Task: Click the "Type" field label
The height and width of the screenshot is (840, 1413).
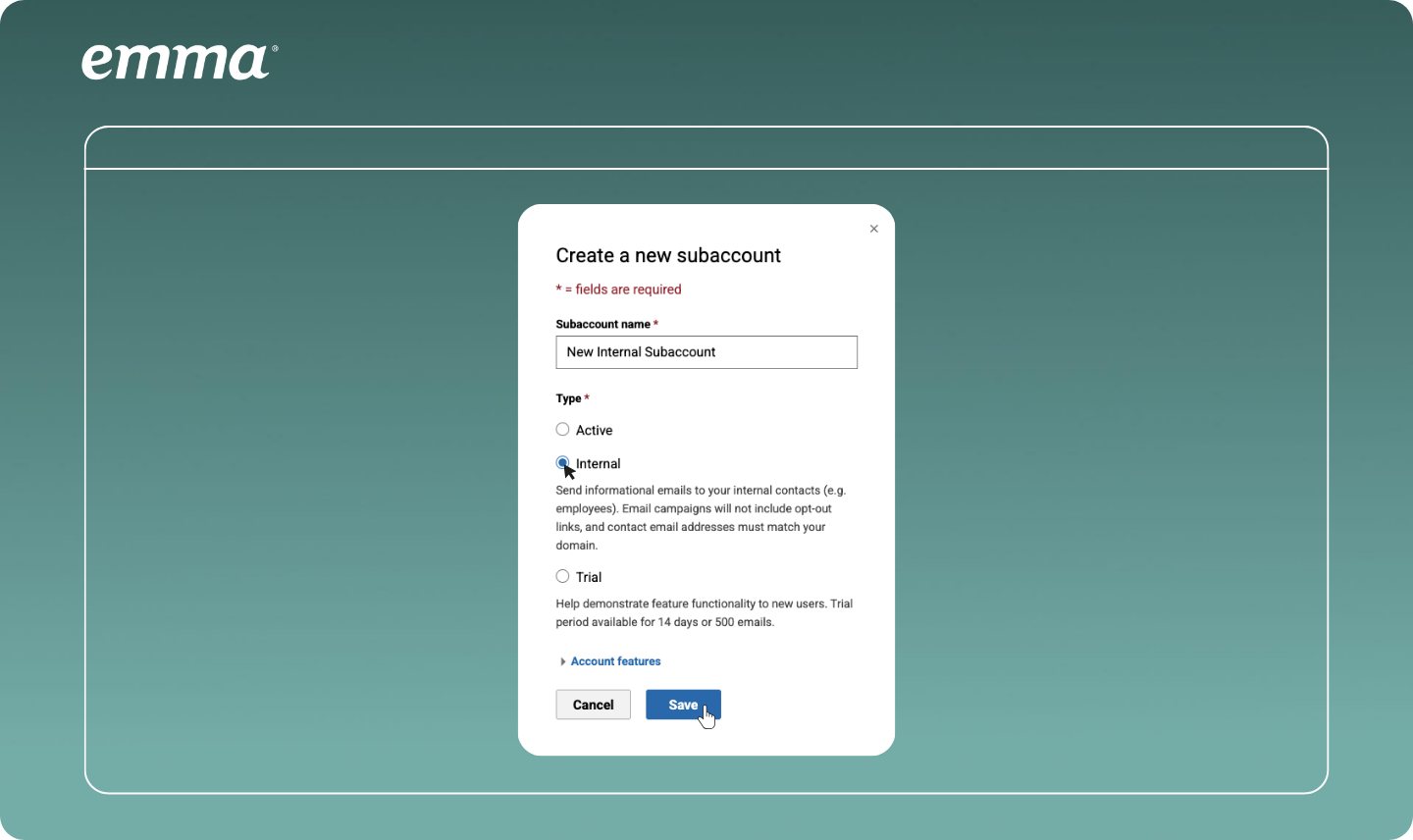Action: pyautogui.click(x=568, y=398)
